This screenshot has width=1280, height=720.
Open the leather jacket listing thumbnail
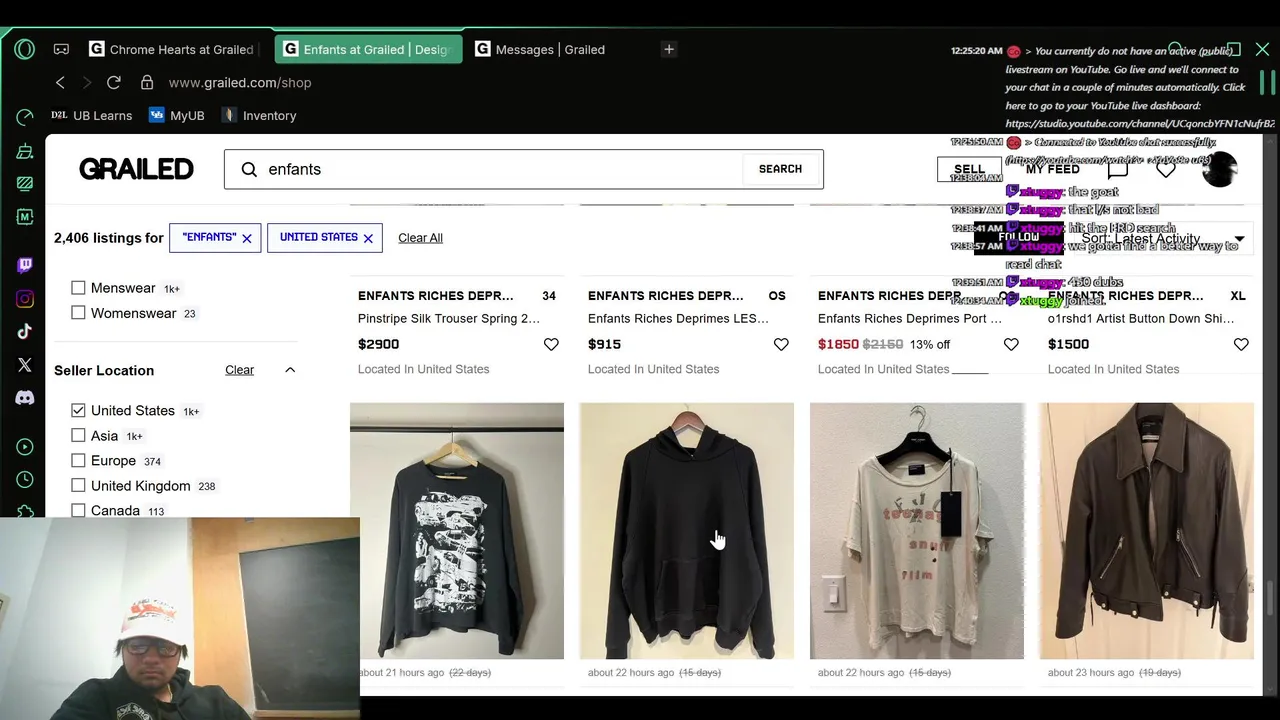[1147, 531]
